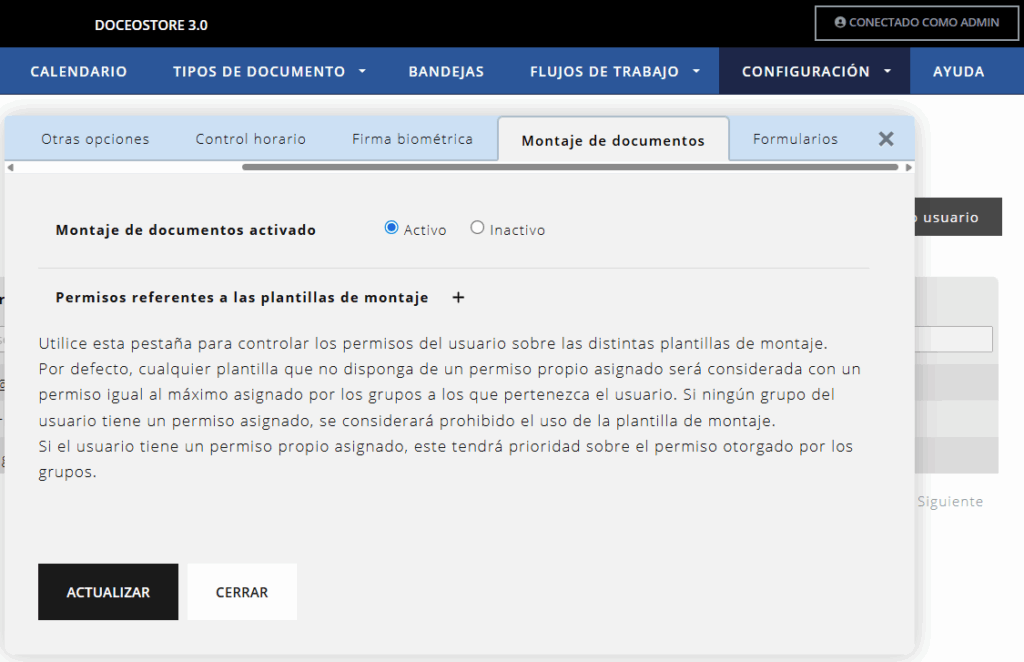Close the dialog with the X icon
The image size is (1024, 662).
[885, 139]
